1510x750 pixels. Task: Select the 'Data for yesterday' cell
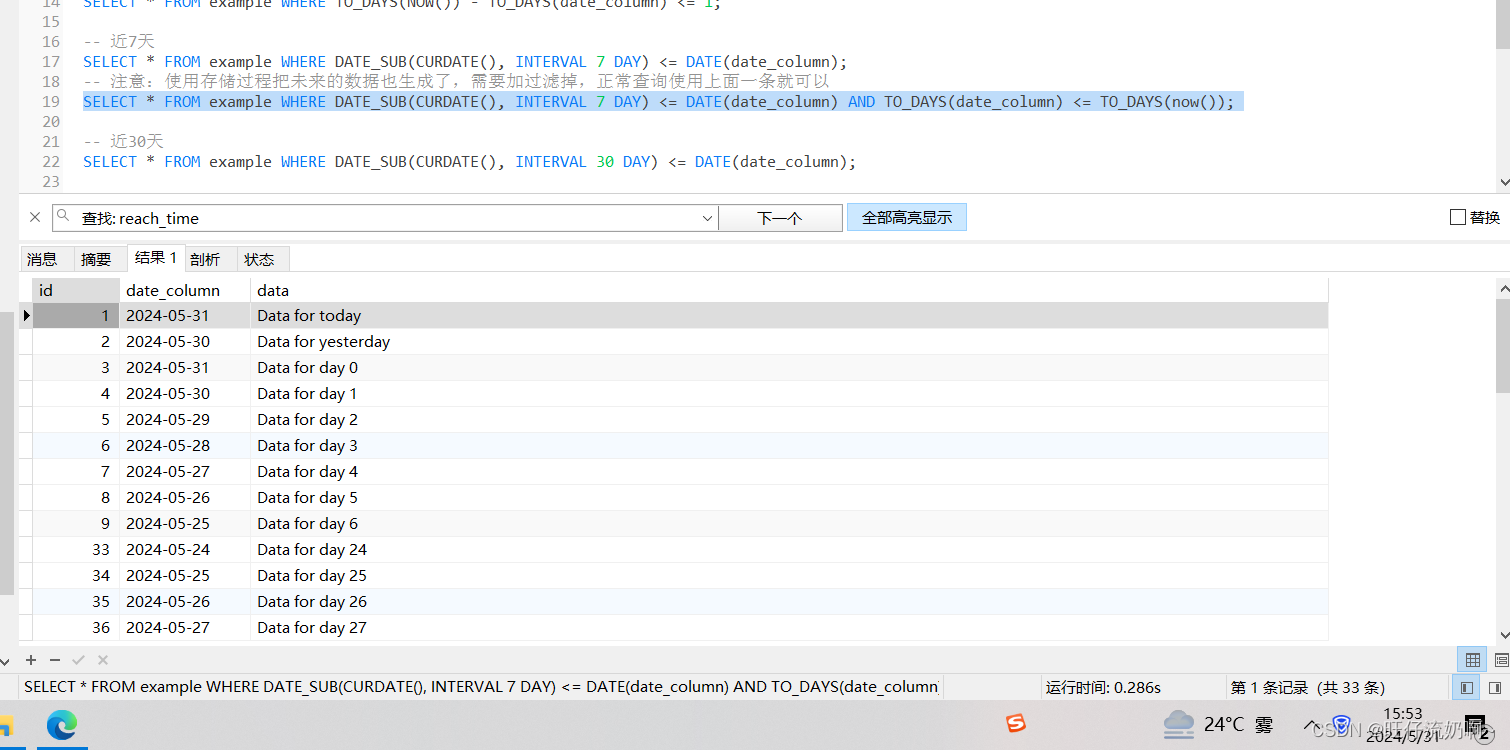point(789,342)
